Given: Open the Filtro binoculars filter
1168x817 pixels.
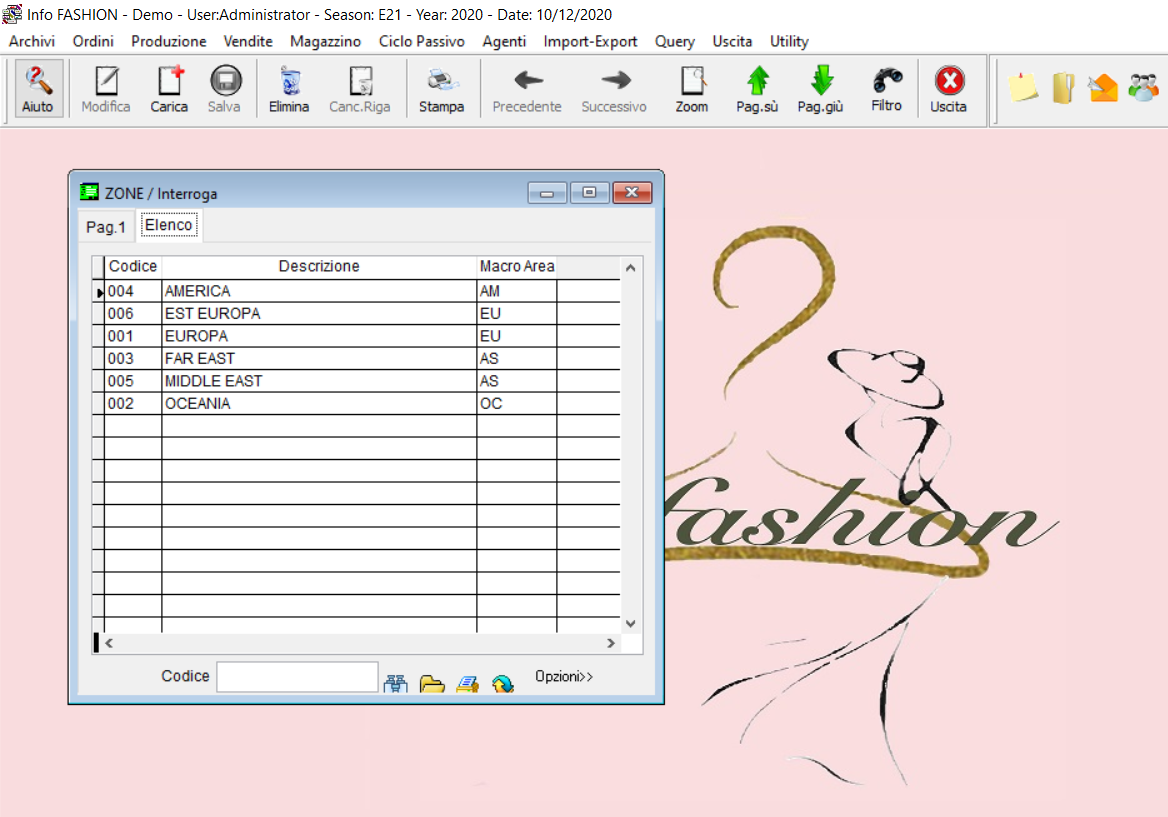Looking at the screenshot, I should click(x=886, y=88).
